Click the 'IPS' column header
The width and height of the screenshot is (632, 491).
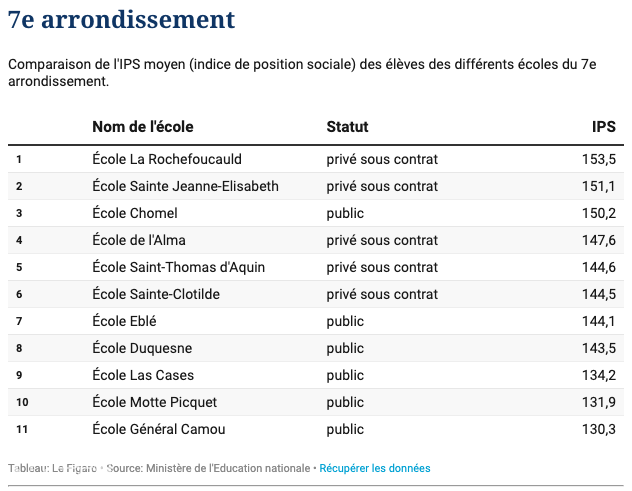[x=603, y=127]
